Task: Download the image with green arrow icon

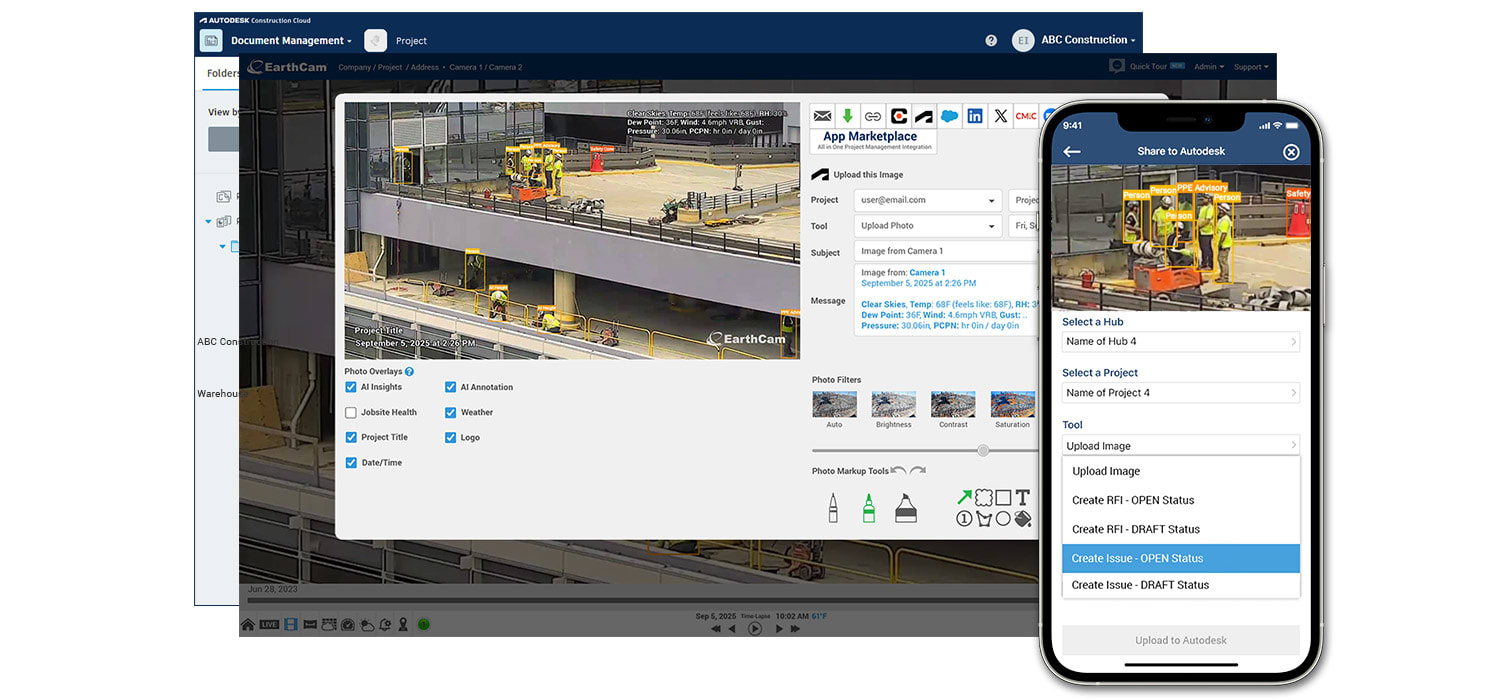Action: (x=847, y=116)
